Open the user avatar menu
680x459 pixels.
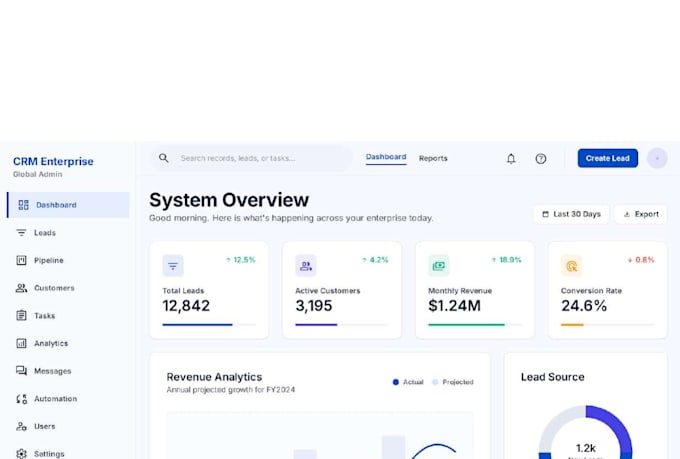[x=657, y=158]
